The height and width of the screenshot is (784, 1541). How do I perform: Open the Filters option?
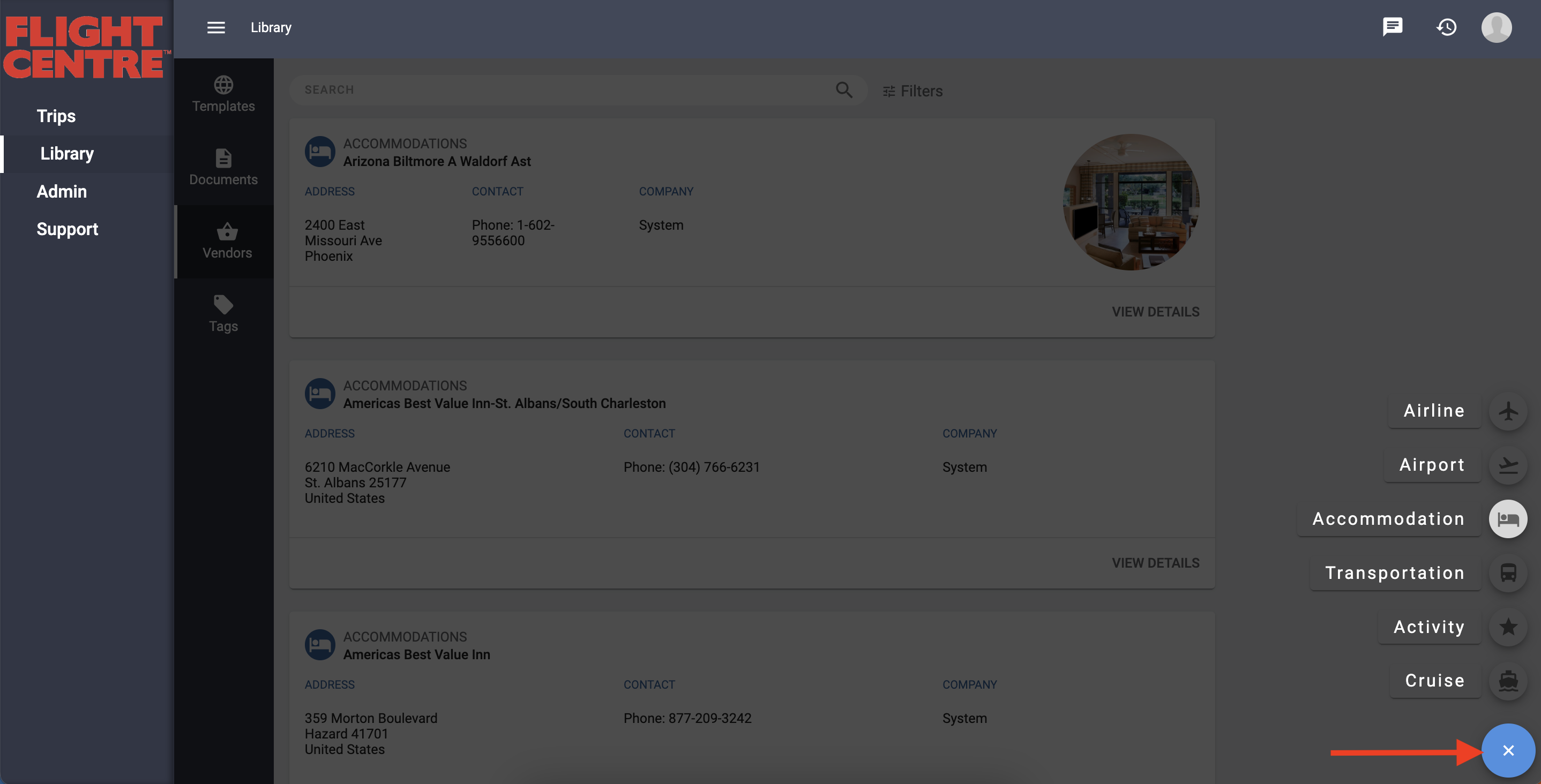913,91
